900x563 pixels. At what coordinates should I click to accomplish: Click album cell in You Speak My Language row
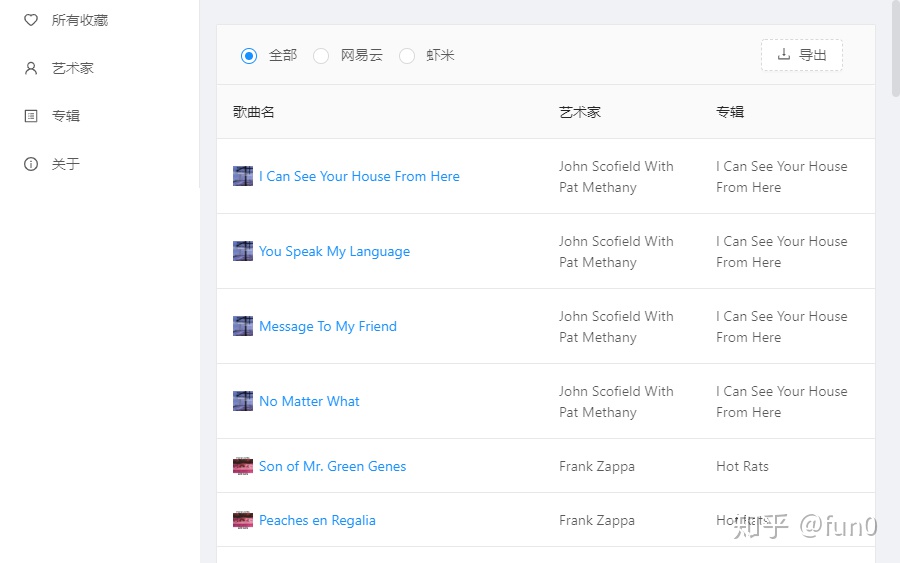click(x=782, y=251)
